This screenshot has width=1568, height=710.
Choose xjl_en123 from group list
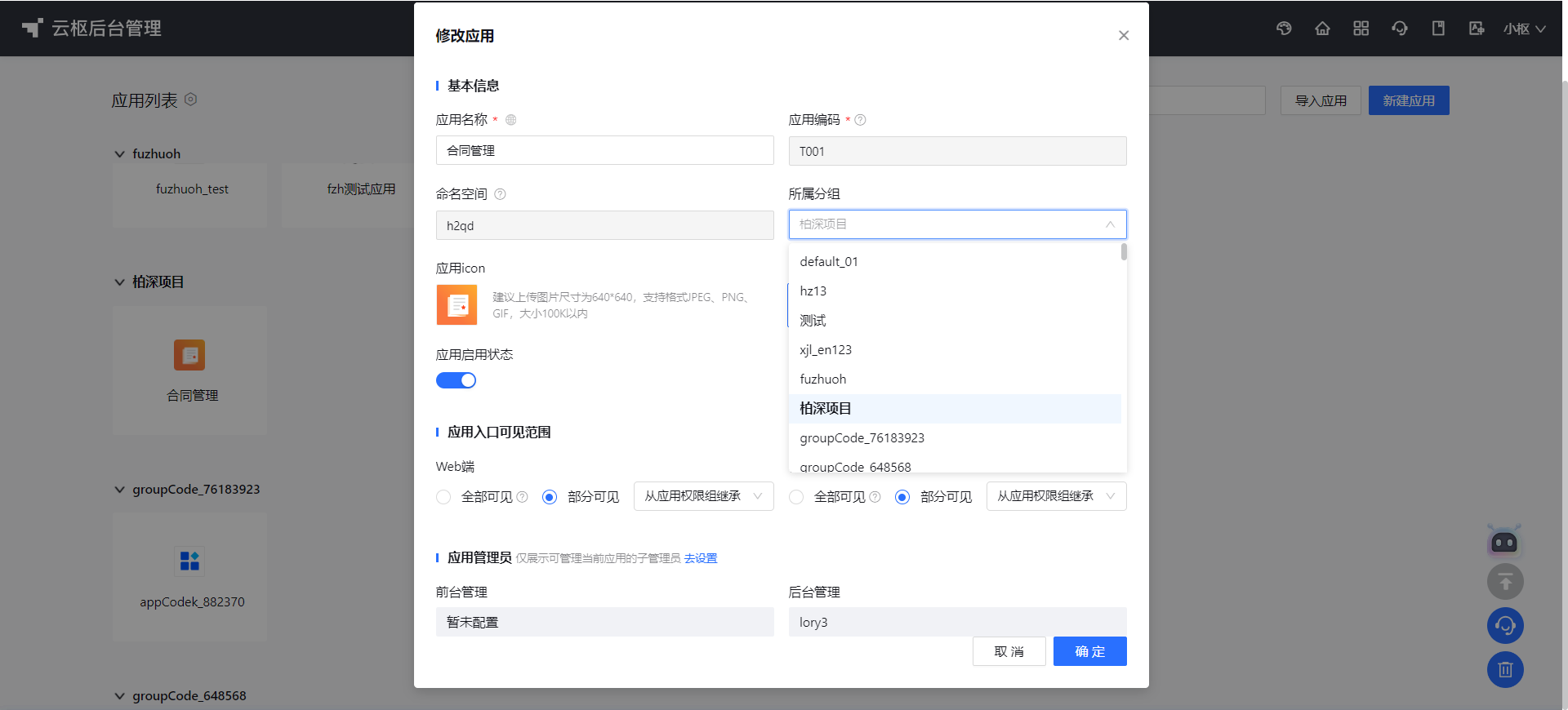pos(955,350)
